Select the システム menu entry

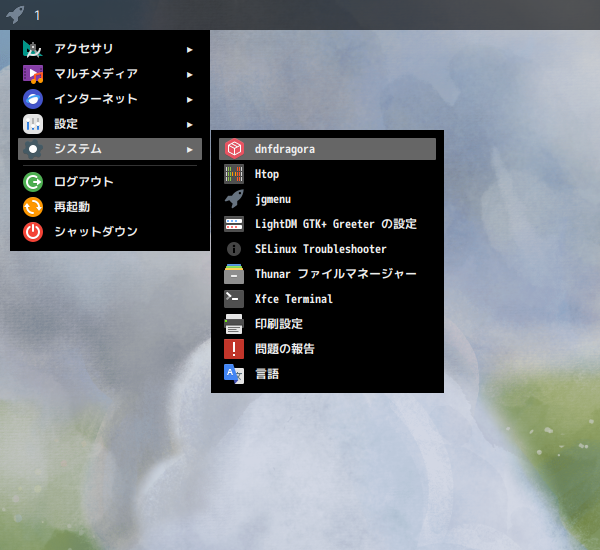(110, 149)
